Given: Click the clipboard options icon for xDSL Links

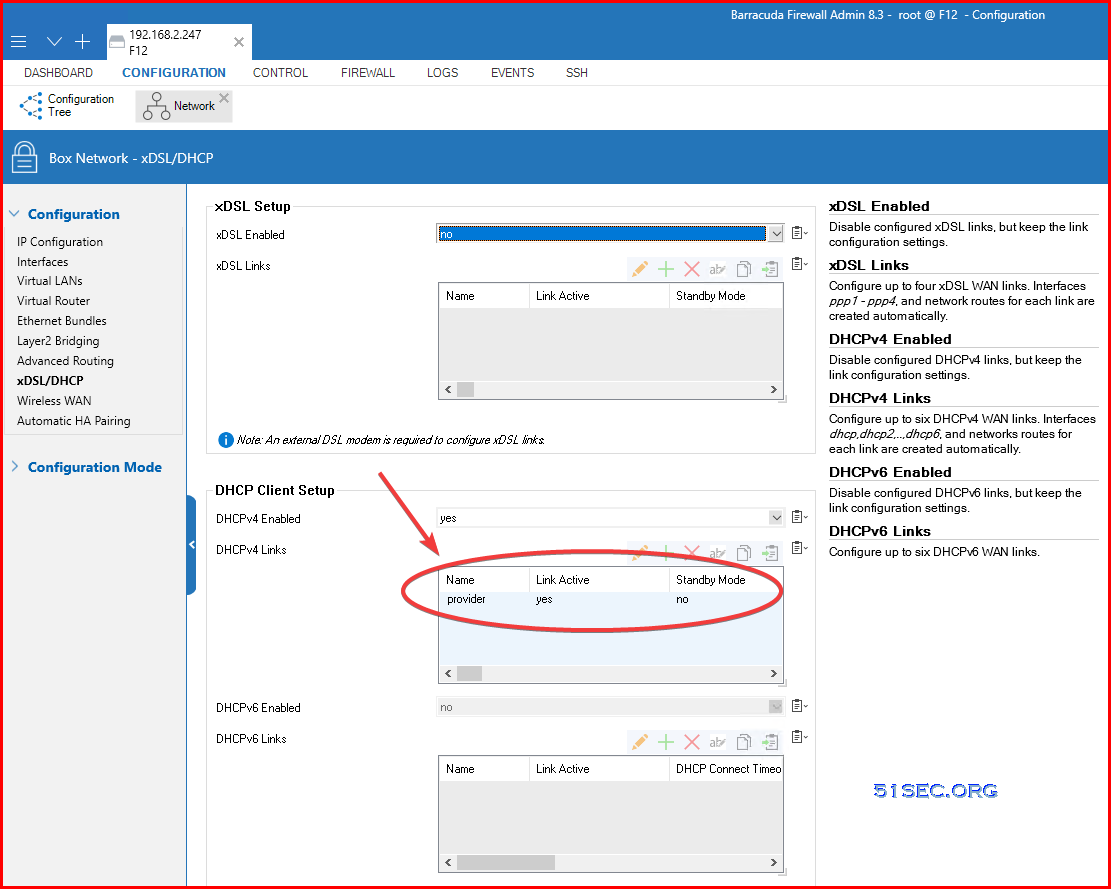Looking at the screenshot, I should point(799,264).
